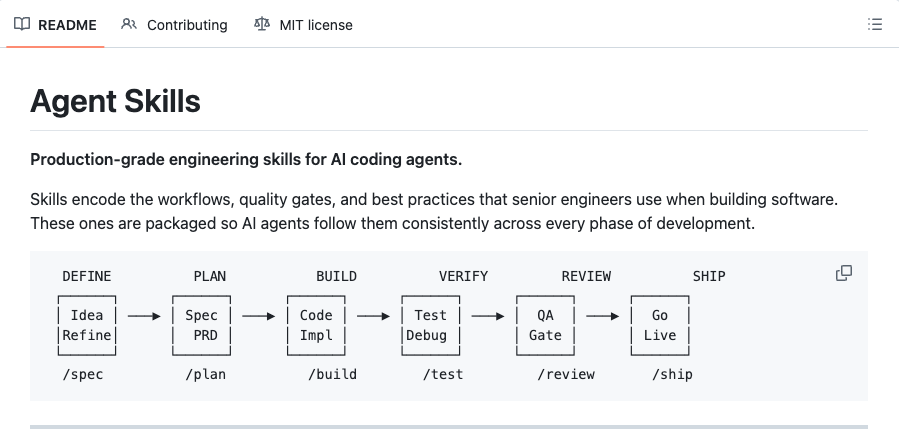The width and height of the screenshot is (899, 436).
Task: Click the Spec PRD box
Action: [201, 325]
